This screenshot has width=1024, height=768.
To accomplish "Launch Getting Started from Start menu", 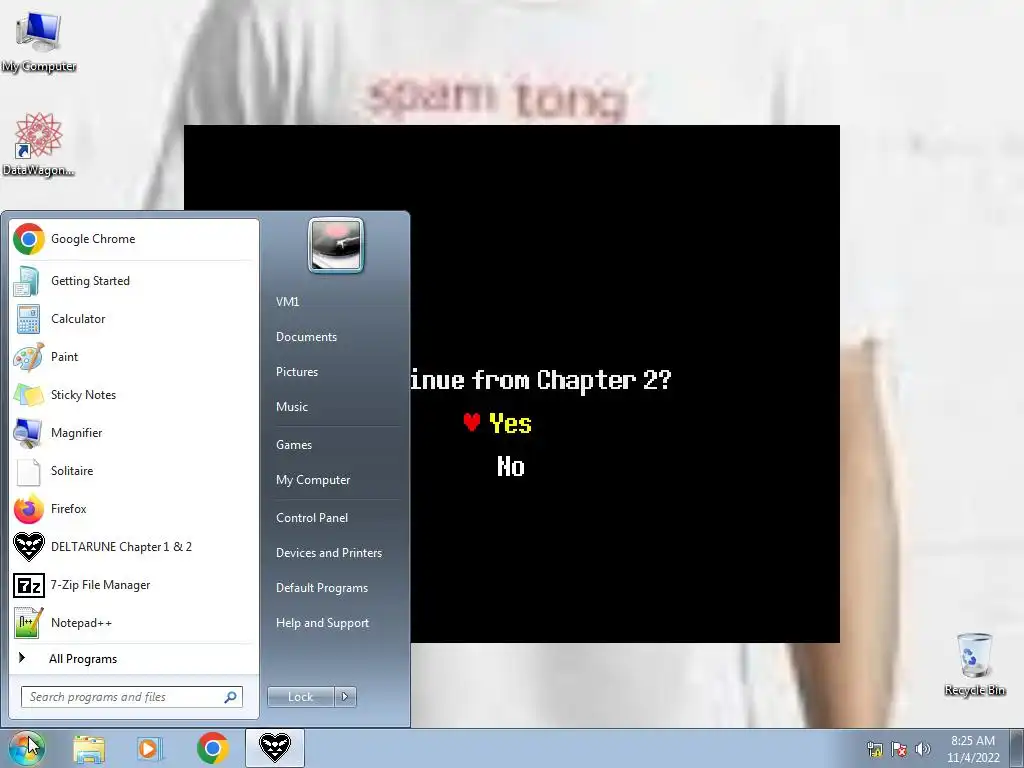I will pyautogui.click(x=134, y=281).
